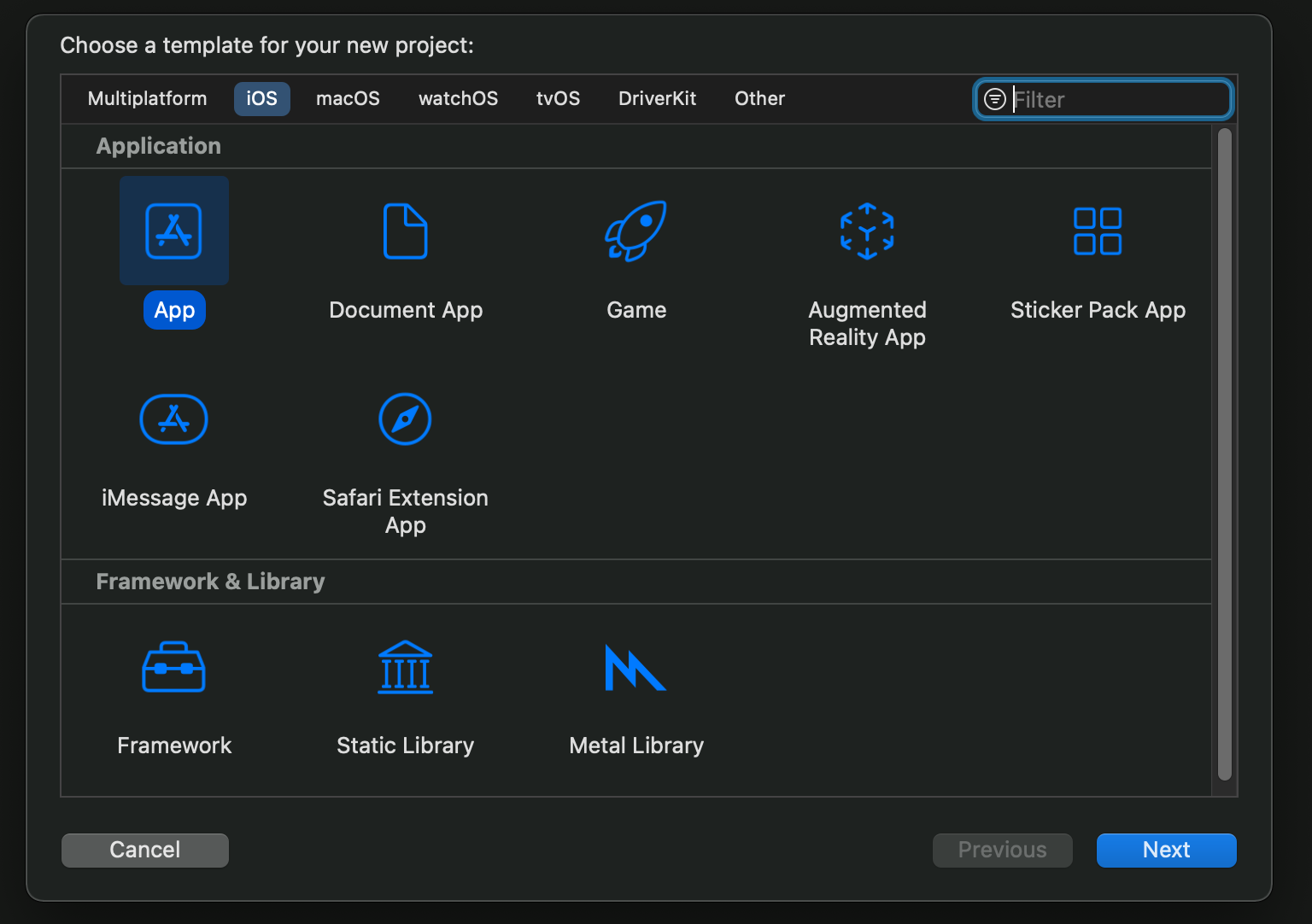1312x924 pixels.
Task: Click the template list vertical scrollbar
Action: coord(1225,454)
